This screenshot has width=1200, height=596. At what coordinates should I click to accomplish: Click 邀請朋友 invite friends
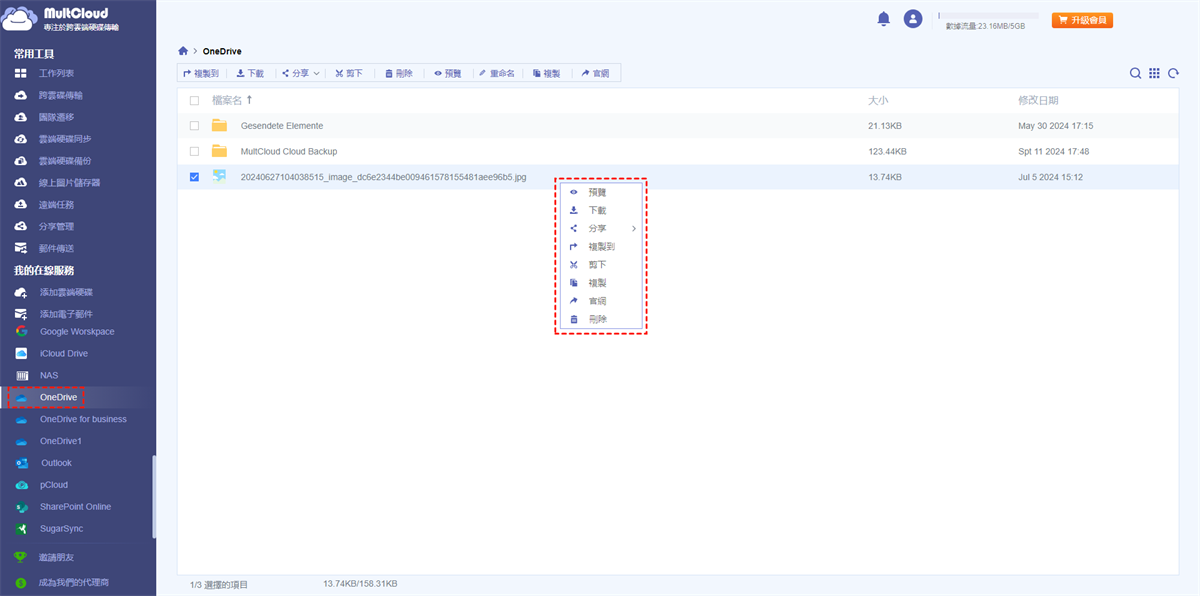pyautogui.click(x=58, y=557)
